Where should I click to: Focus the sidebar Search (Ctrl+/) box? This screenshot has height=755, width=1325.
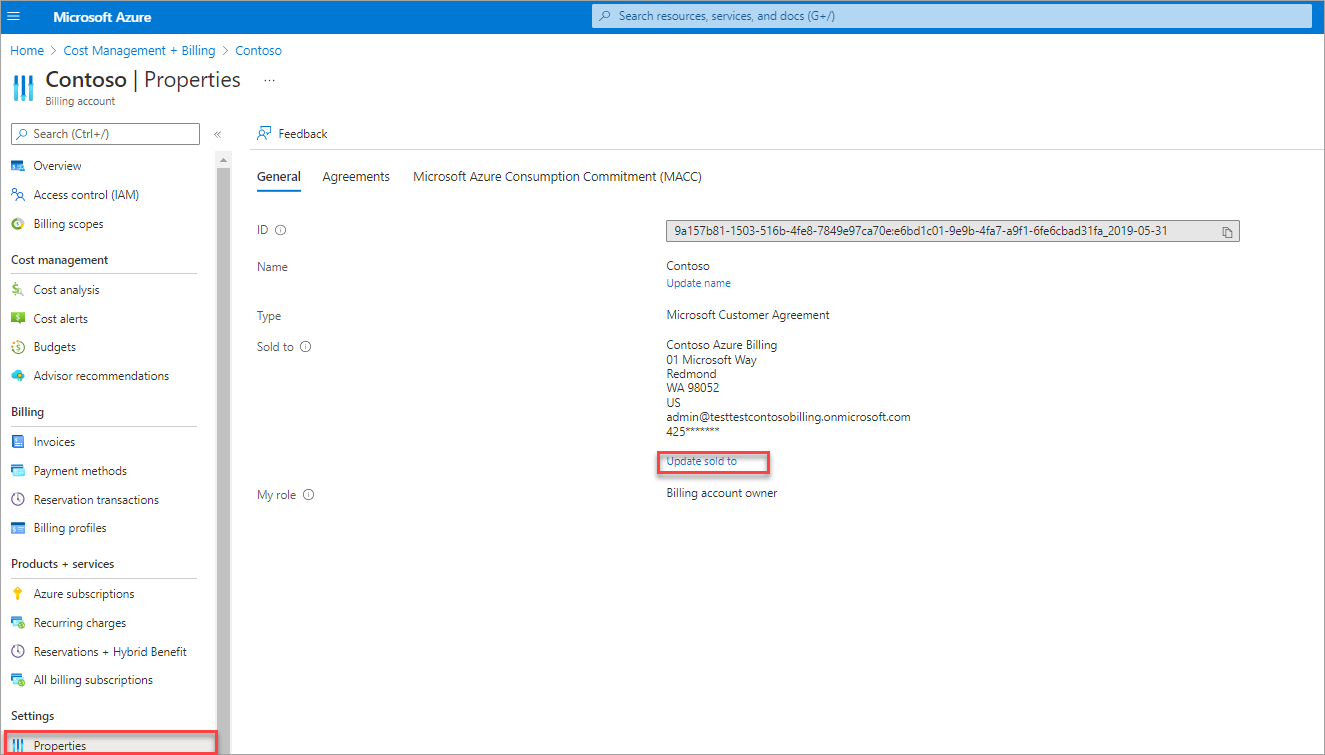coord(105,134)
